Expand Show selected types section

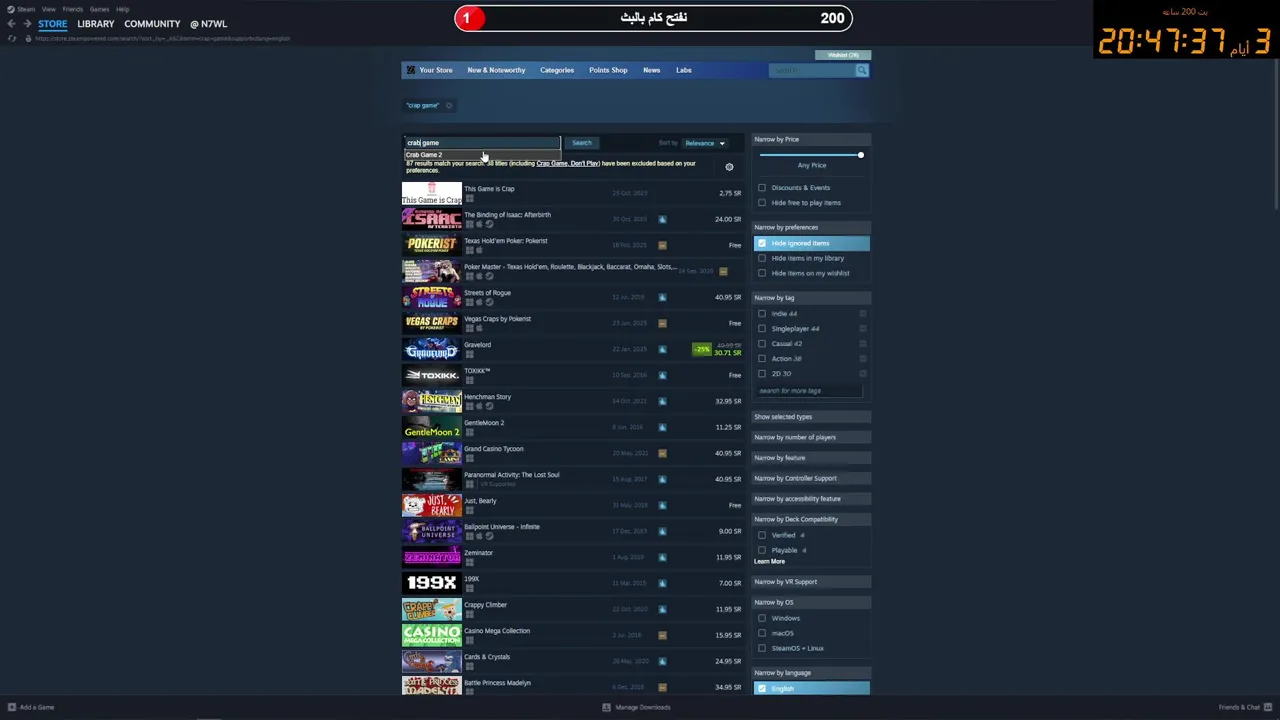[811, 417]
